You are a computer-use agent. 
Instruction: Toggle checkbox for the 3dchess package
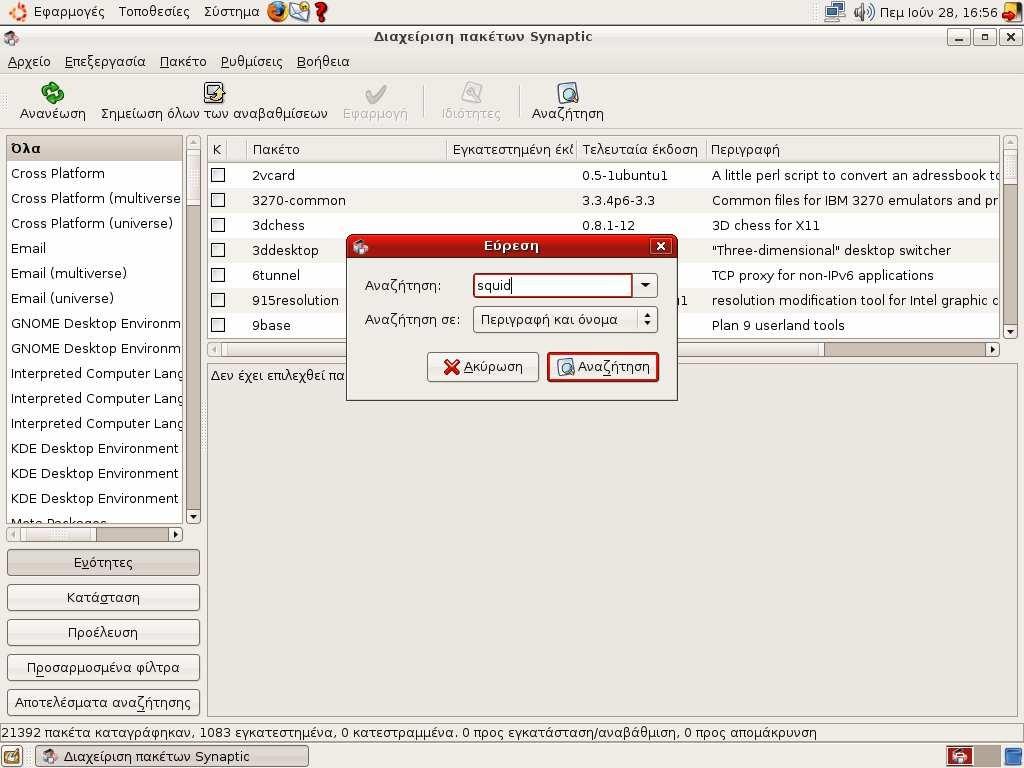[218, 225]
